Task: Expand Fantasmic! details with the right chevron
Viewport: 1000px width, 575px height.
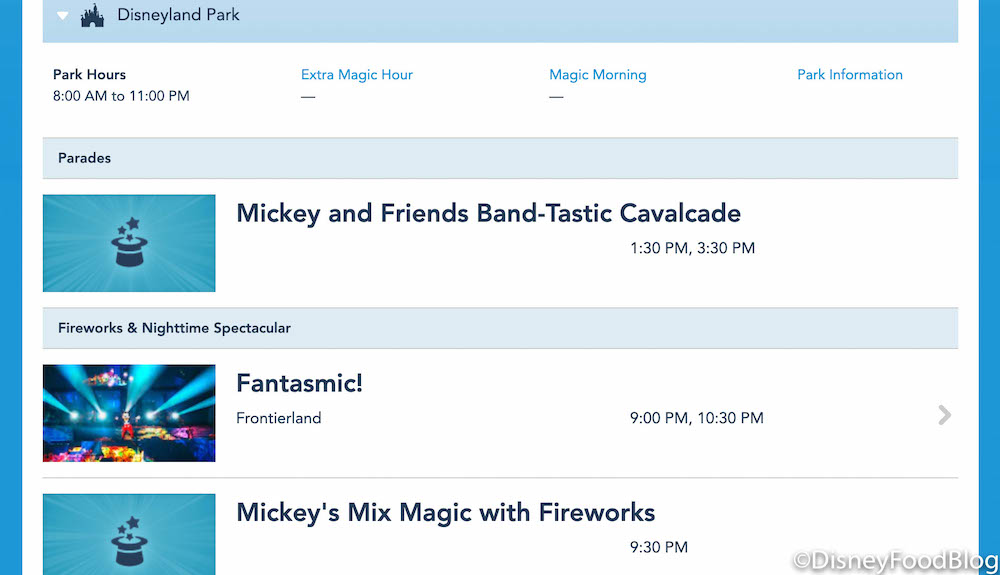Action: pos(945,415)
